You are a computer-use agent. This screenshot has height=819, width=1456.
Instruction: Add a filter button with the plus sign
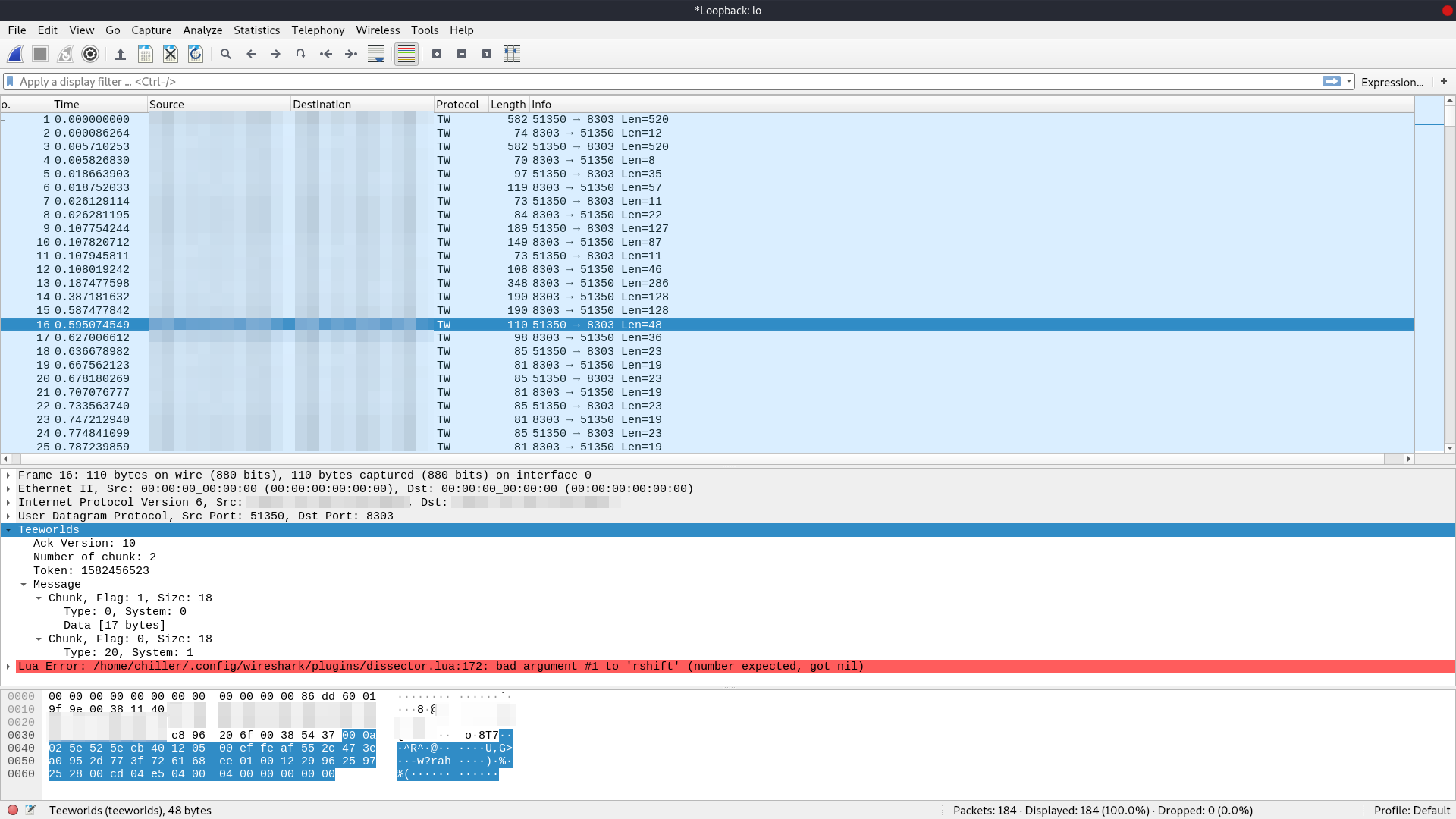(1445, 81)
